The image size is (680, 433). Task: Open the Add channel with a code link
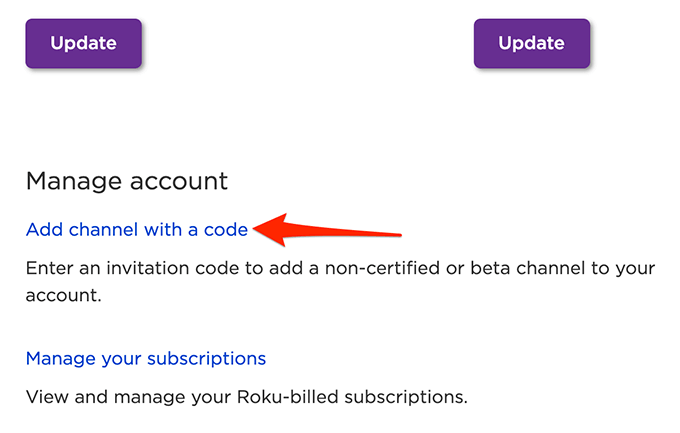click(136, 230)
